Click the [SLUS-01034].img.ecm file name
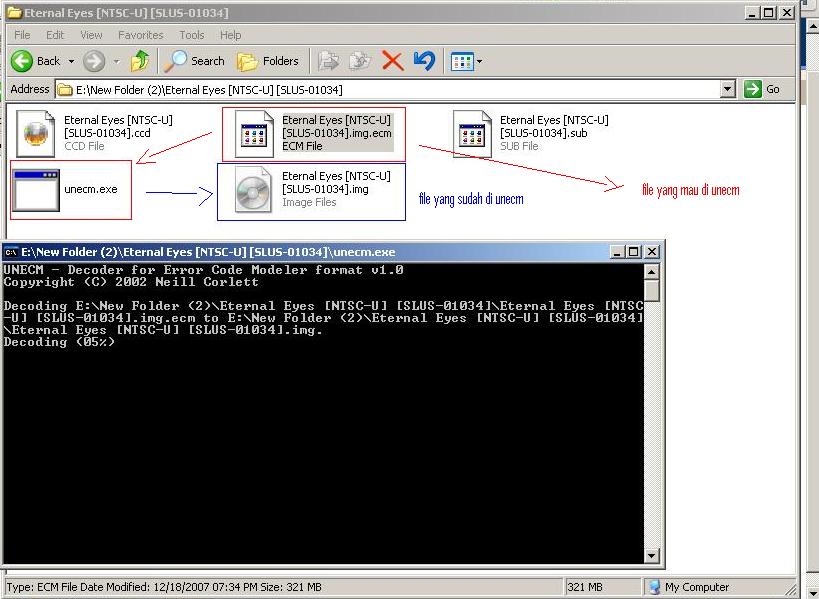This screenshot has height=599, width=819. (x=337, y=133)
